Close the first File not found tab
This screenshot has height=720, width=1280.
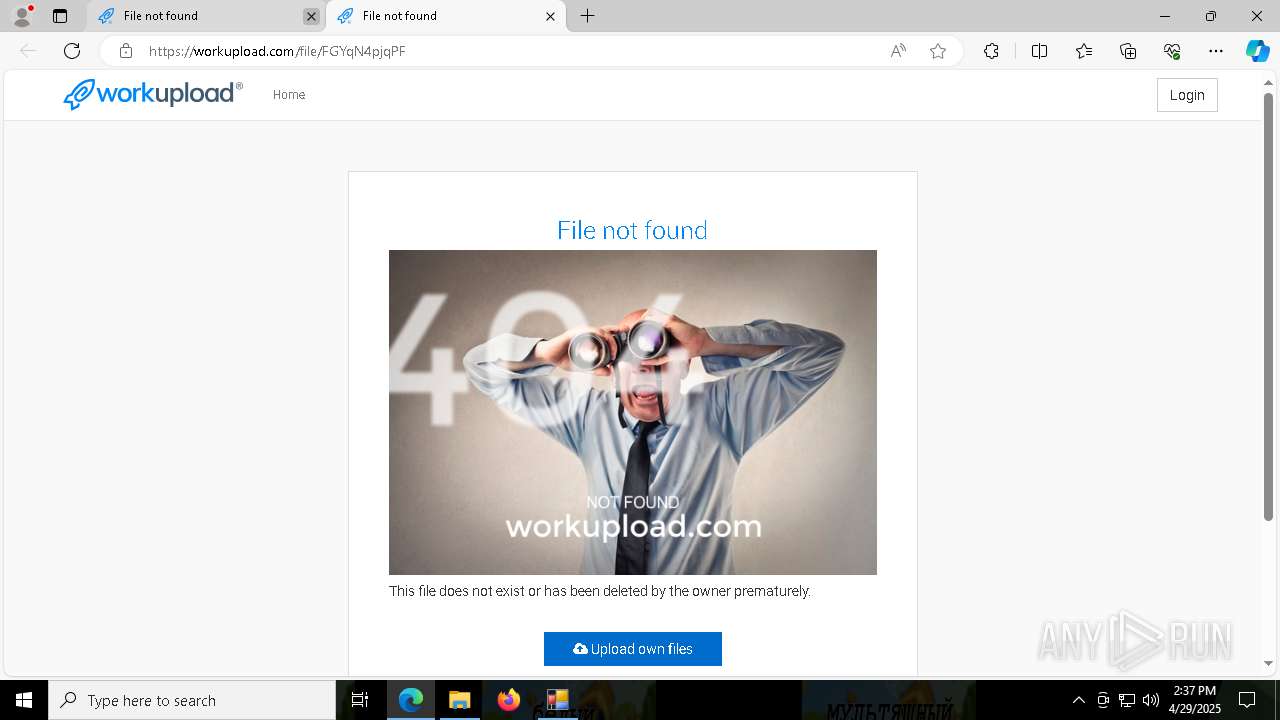tap(311, 16)
